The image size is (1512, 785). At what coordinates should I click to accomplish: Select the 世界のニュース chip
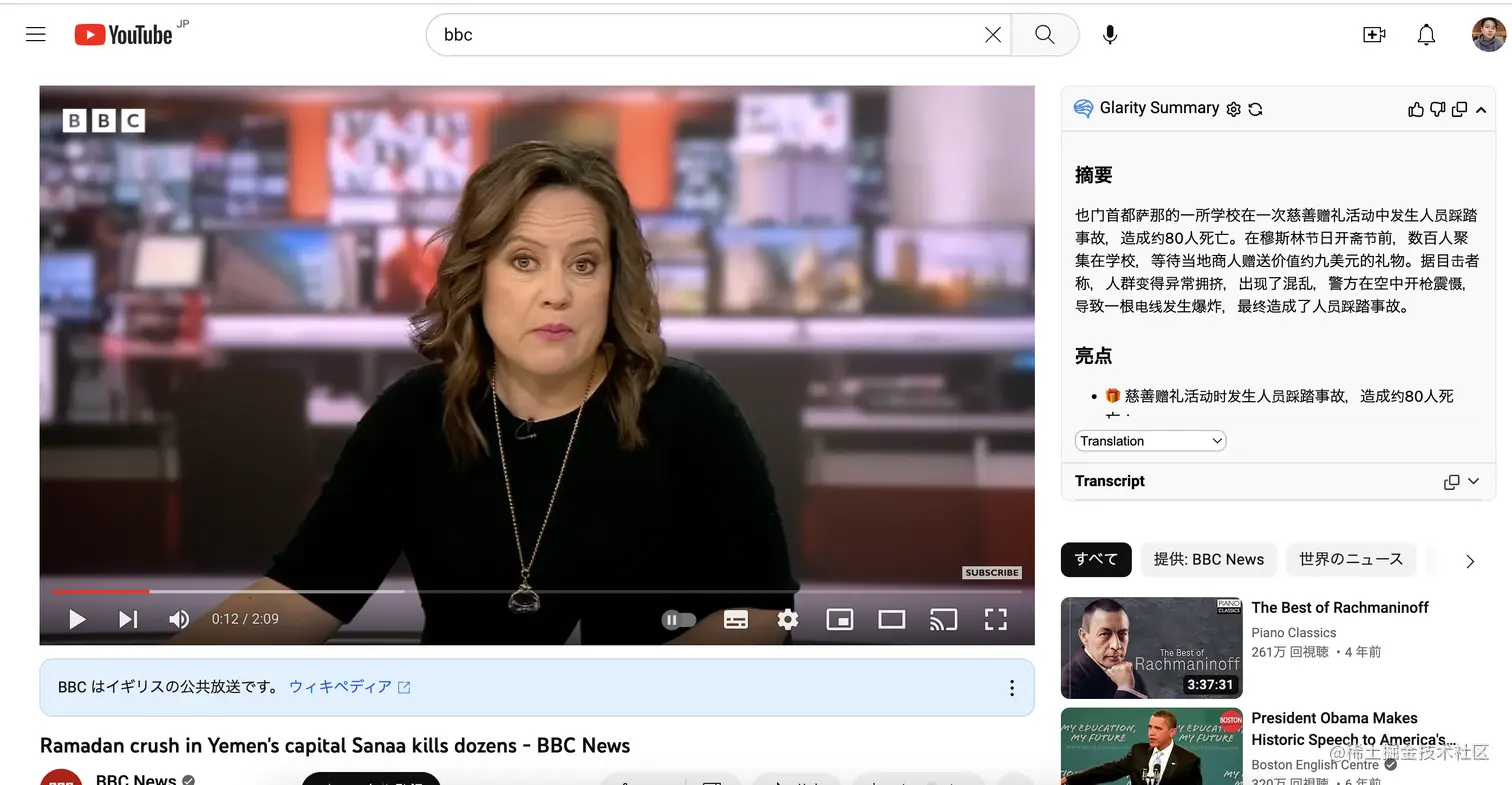click(x=1351, y=560)
